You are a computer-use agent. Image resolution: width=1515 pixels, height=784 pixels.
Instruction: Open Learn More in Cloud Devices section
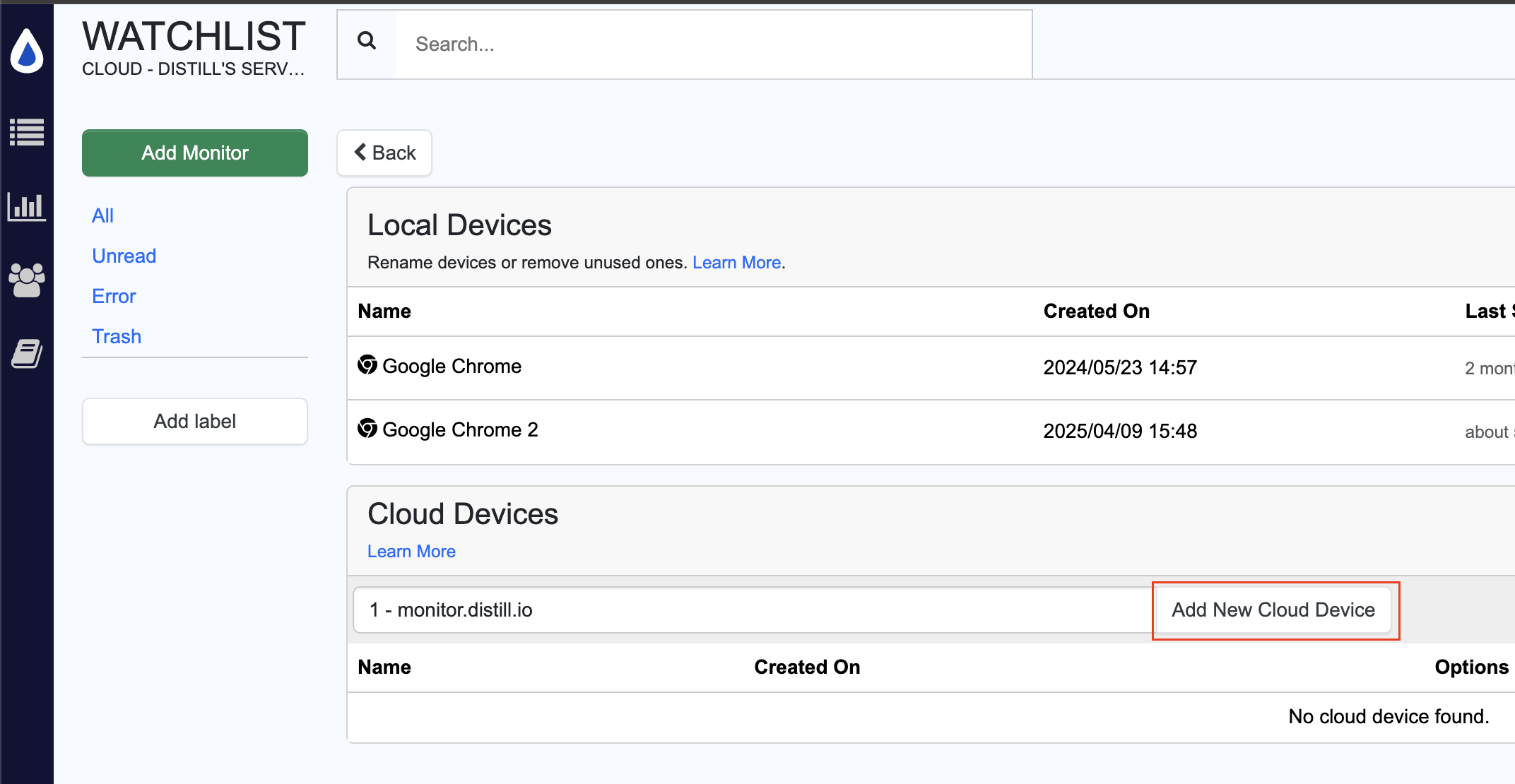(411, 551)
